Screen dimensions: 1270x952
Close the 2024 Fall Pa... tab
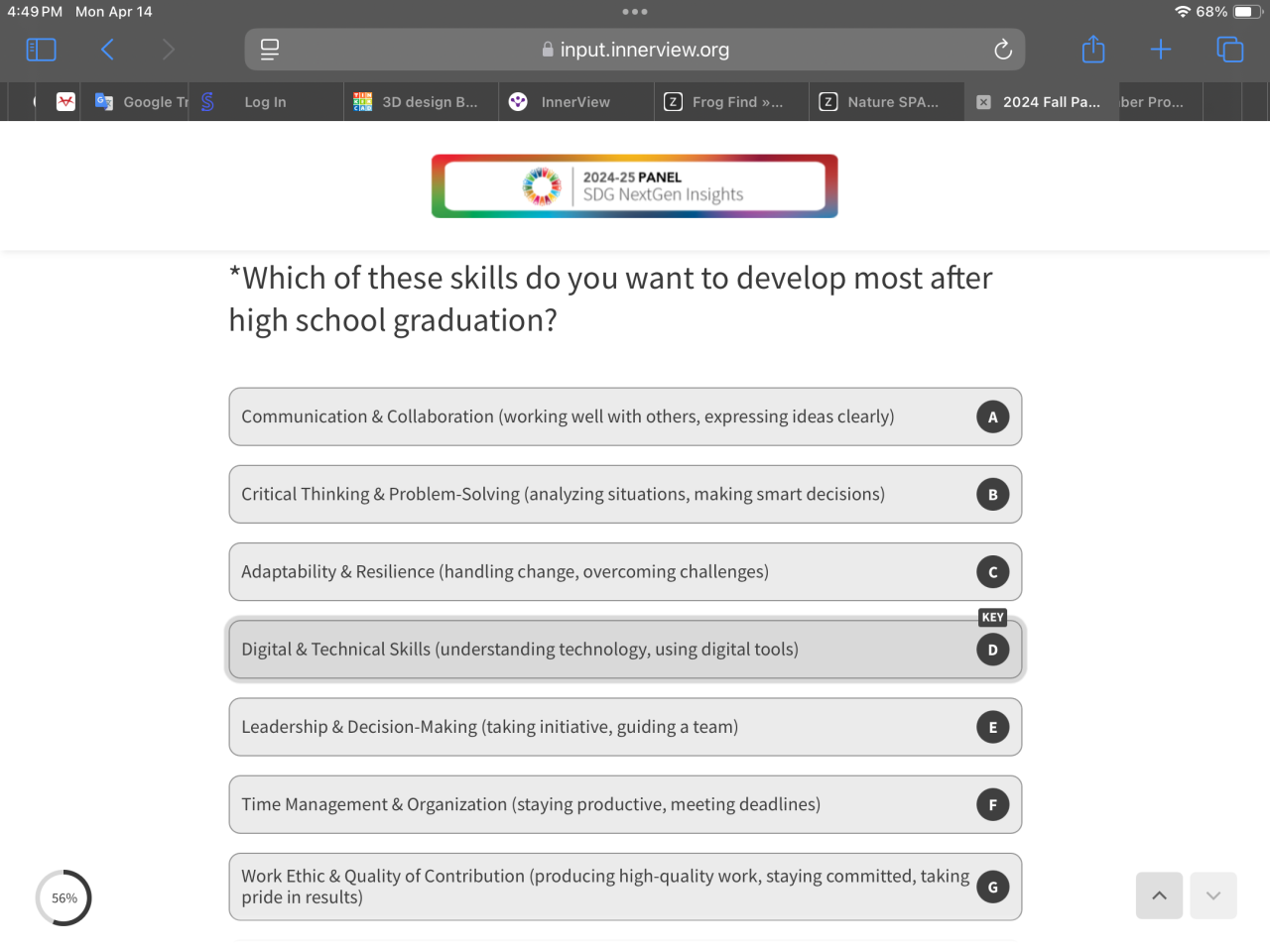[983, 102]
